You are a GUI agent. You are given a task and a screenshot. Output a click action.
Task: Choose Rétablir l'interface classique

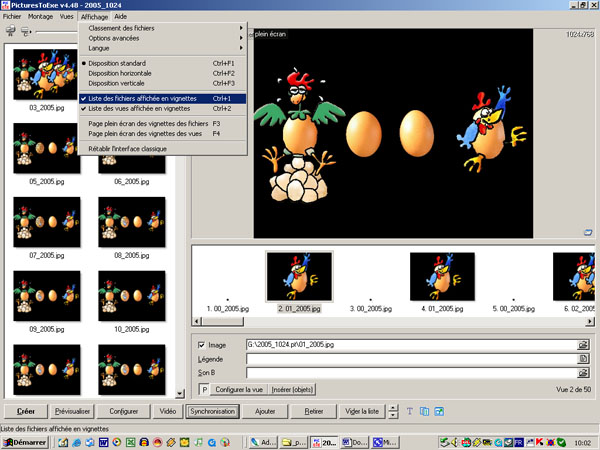[x=162, y=149]
